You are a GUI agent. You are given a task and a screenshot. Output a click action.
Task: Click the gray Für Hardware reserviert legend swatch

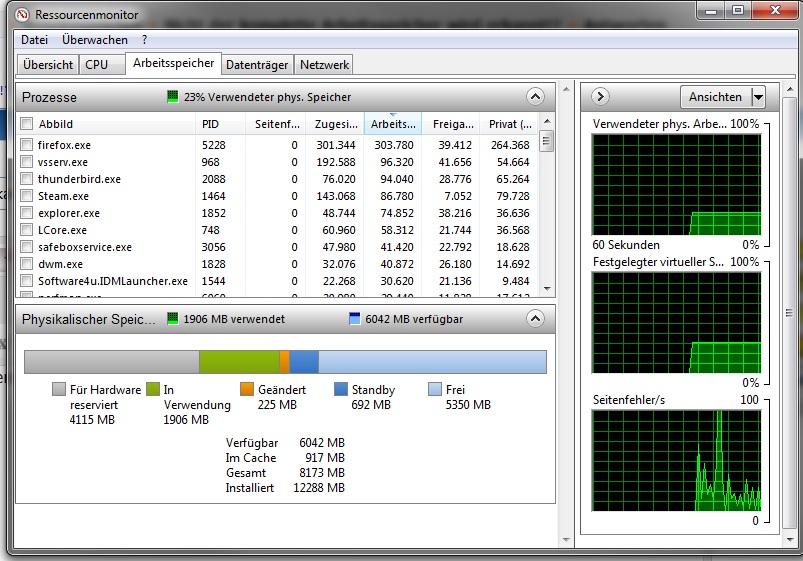pyautogui.click(x=59, y=389)
